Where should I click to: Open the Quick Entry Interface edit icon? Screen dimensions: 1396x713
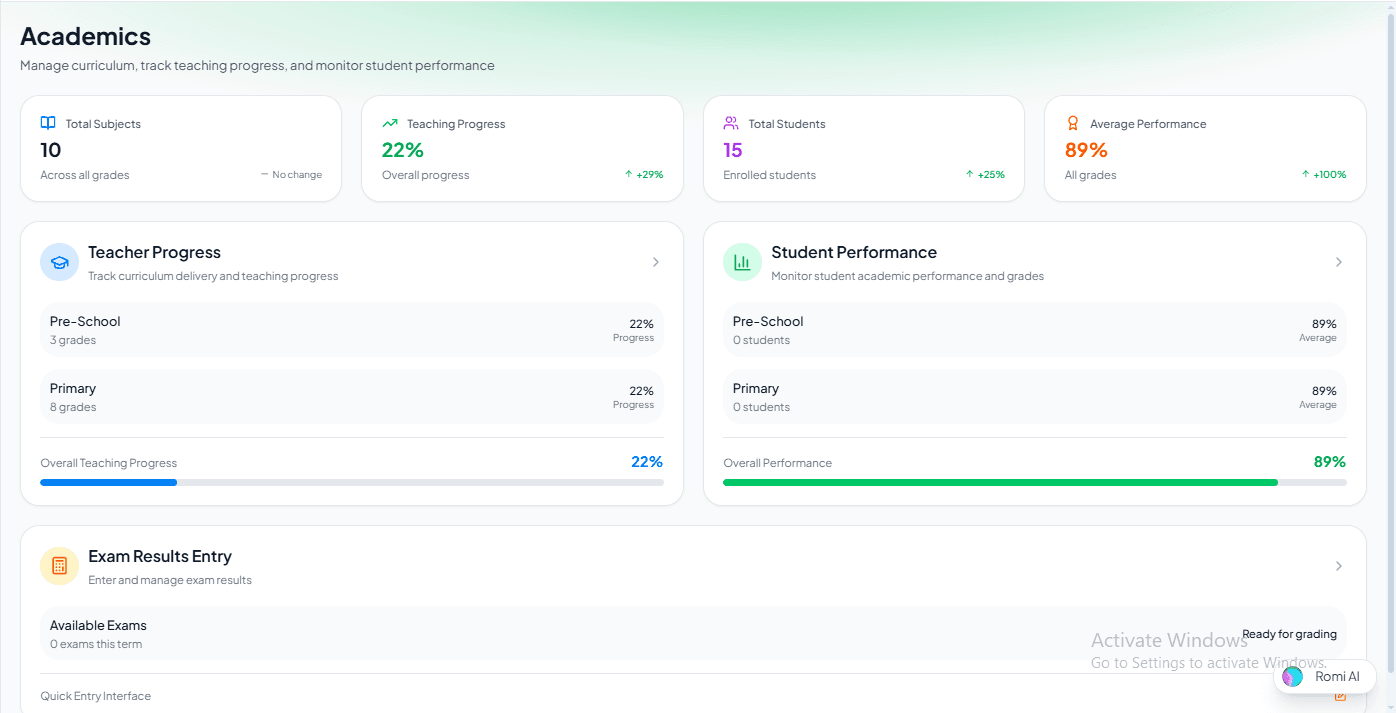(x=1339, y=695)
